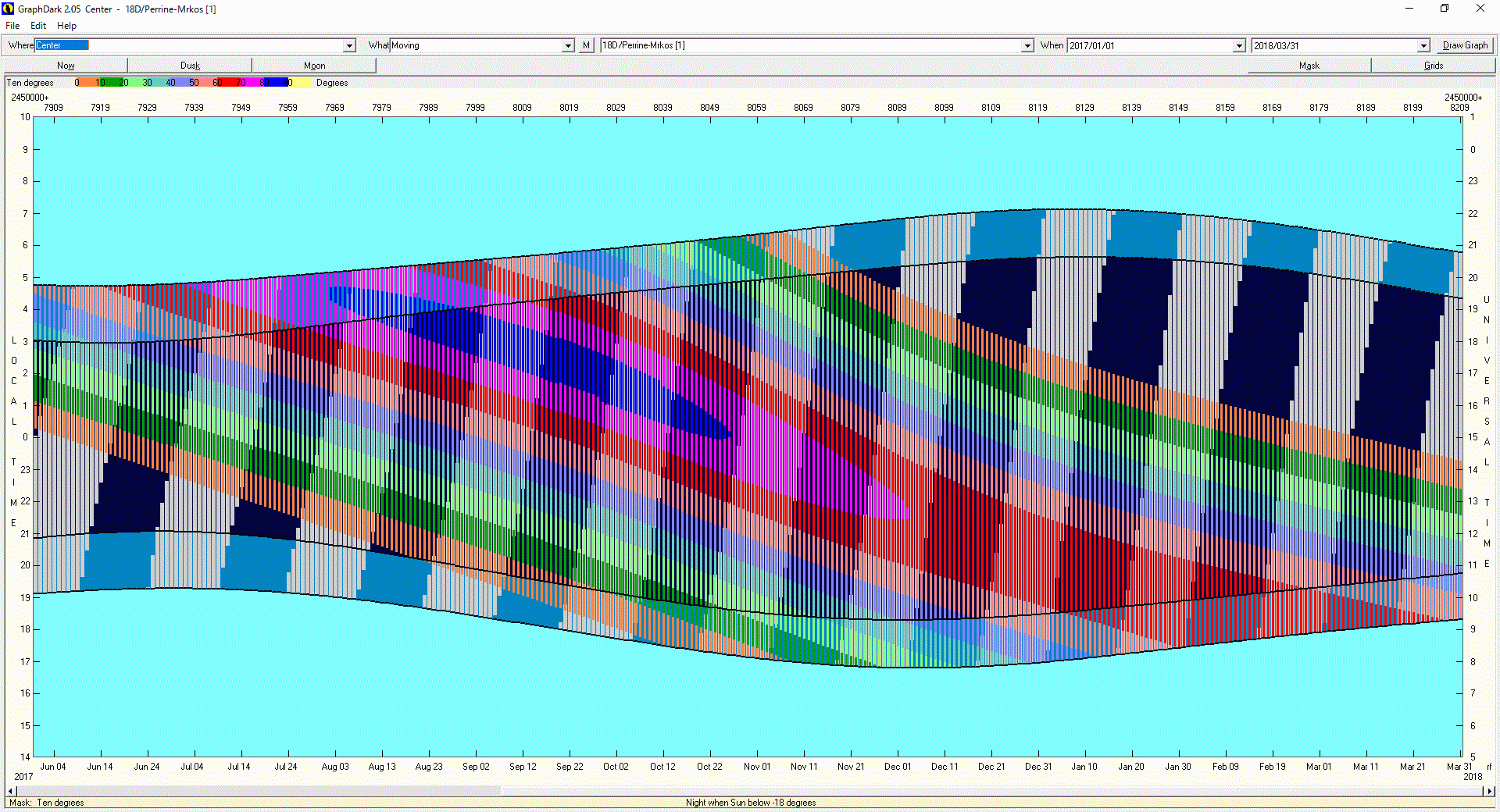Click the 'Feb 09' date axis label
This screenshot has width=1500, height=812.
pos(1225,767)
